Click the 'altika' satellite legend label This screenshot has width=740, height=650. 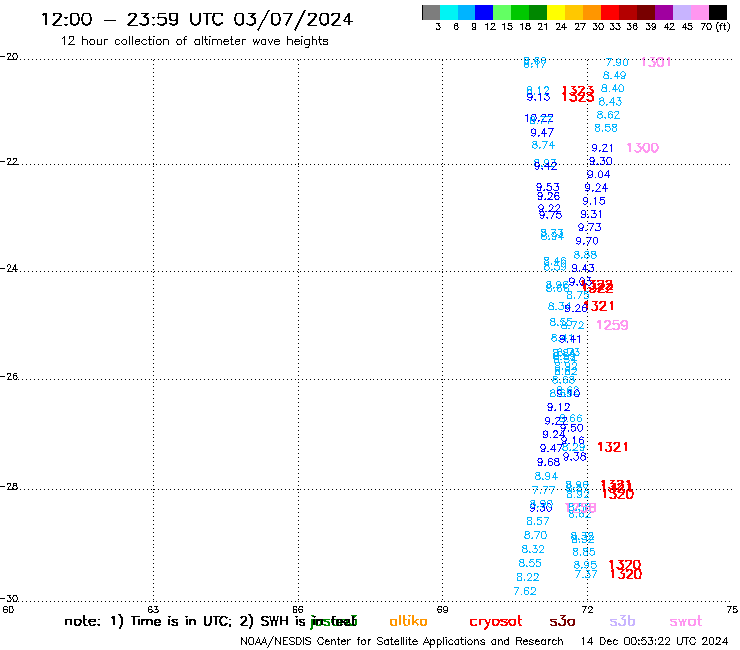[x=408, y=621]
